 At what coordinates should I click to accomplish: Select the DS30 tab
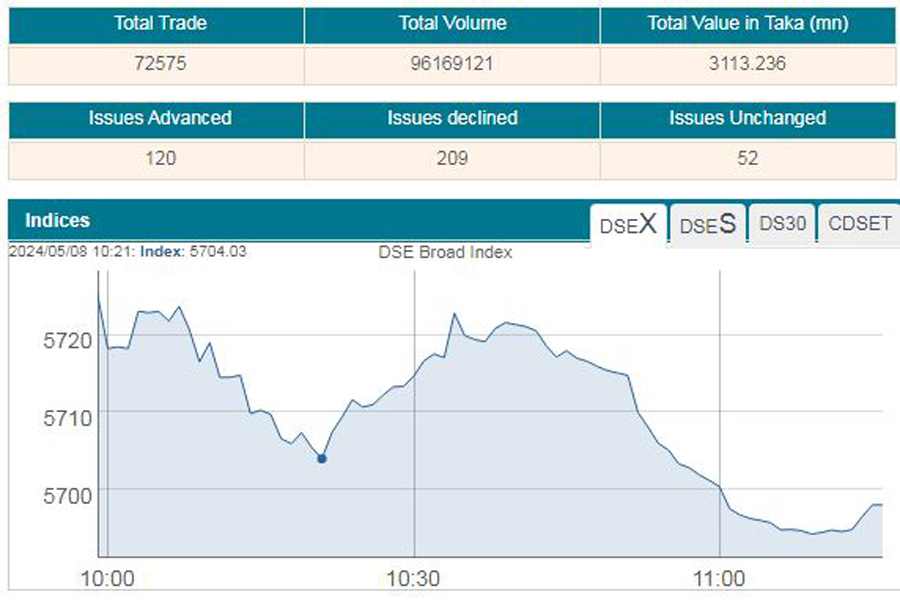click(x=782, y=224)
